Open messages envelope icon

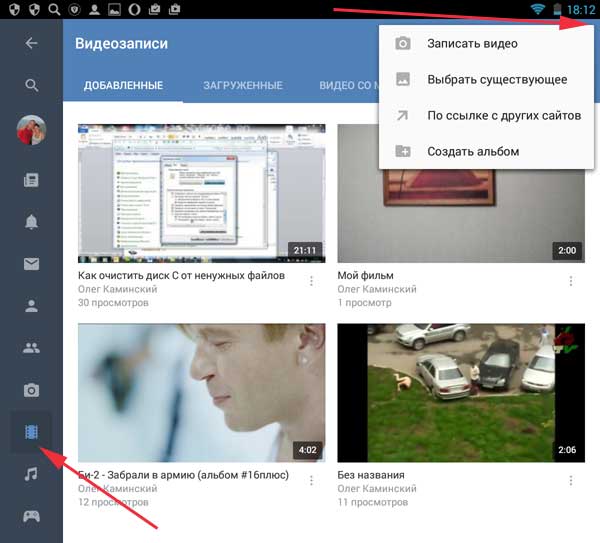pyautogui.click(x=31, y=264)
